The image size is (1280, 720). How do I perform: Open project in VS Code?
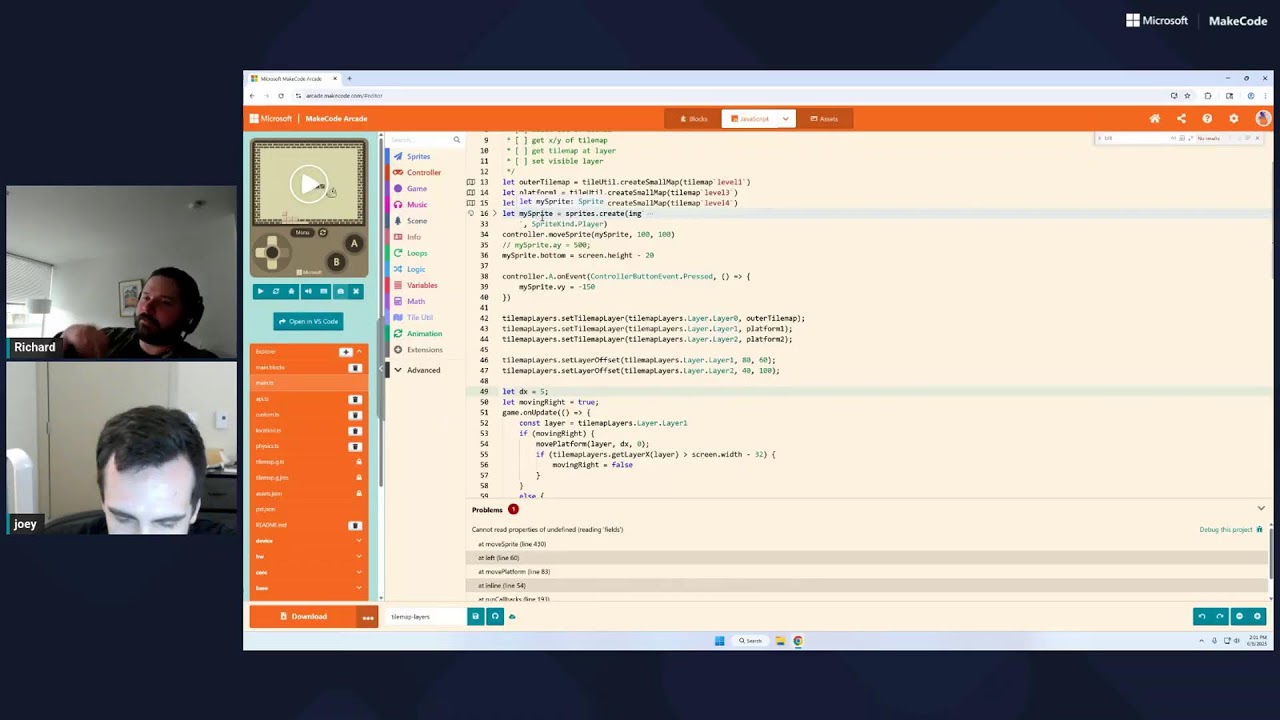coord(308,321)
